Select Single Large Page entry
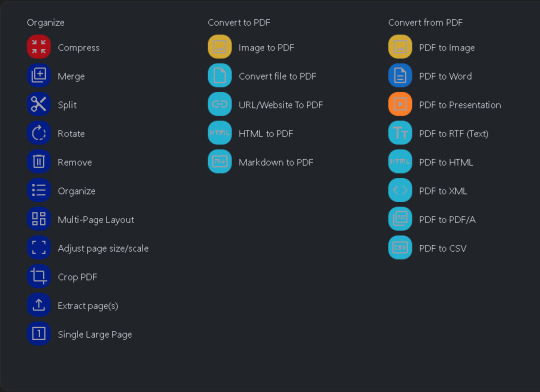The width and height of the screenshot is (540, 392). [x=95, y=334]
